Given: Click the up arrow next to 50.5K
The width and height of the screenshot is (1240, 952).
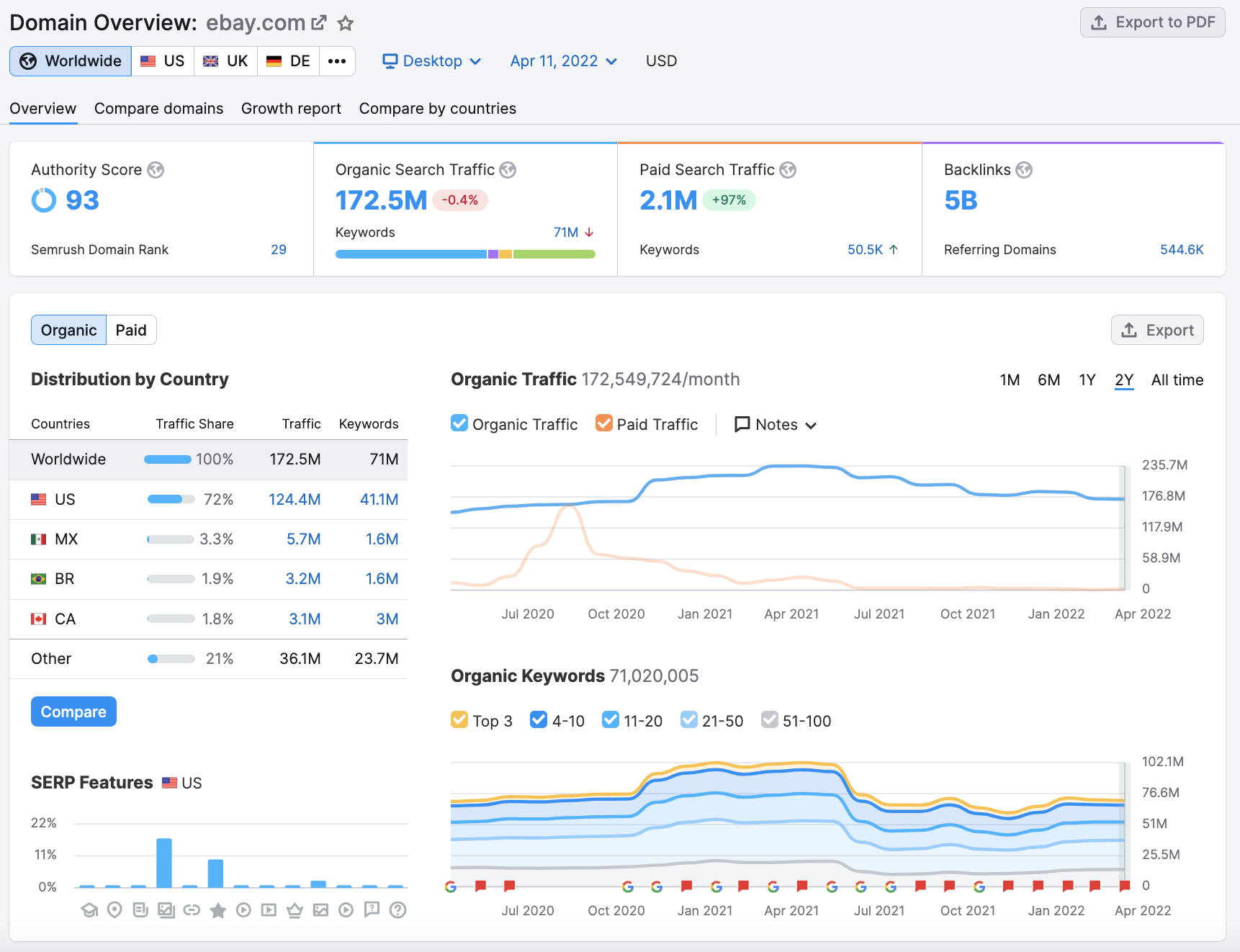Looking at the screenshot, I should tap(894, 250).
